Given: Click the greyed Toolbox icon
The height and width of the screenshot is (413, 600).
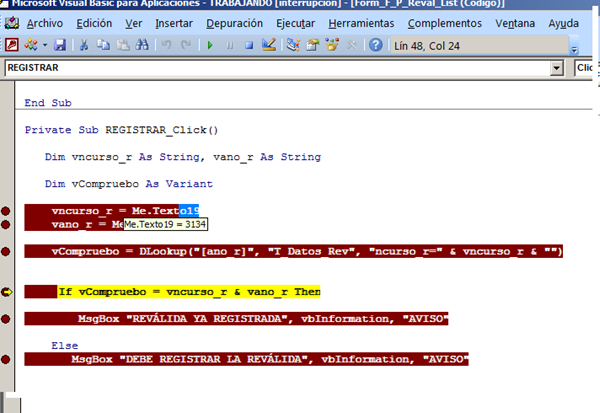Looking at the screenshot, I should pyautogui.click(x=352, y=45).
